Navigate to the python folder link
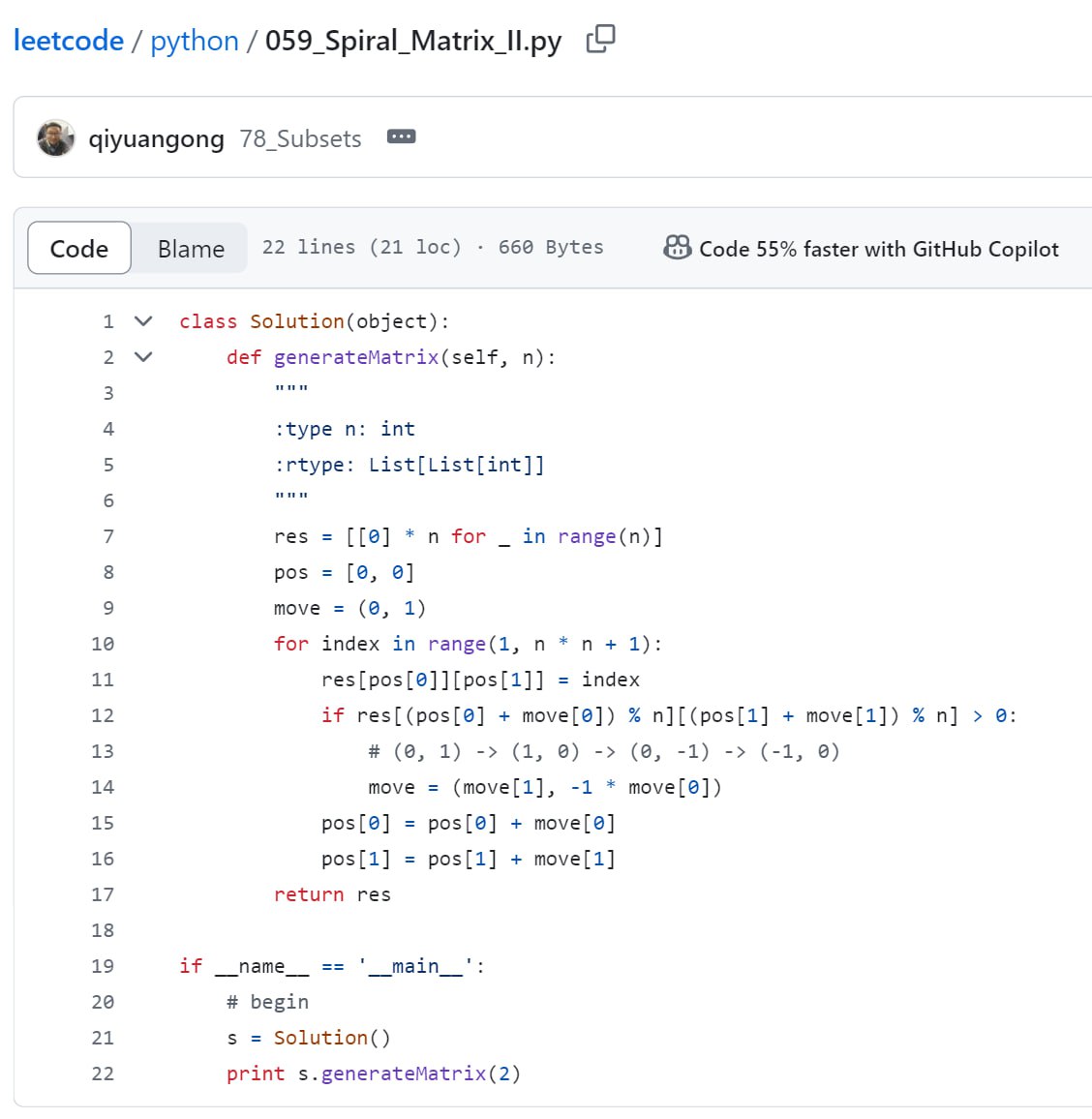This screenshot has height=1119, width=1092. point(195,40)
